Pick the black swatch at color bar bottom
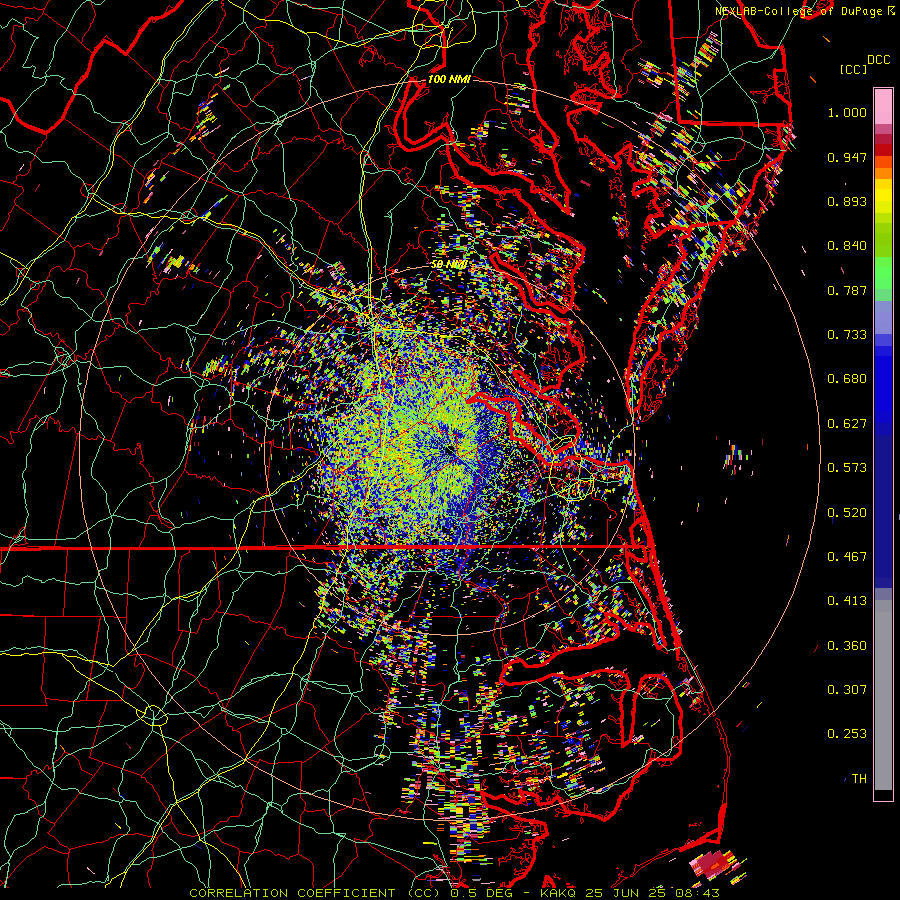 tap(883, 795)
